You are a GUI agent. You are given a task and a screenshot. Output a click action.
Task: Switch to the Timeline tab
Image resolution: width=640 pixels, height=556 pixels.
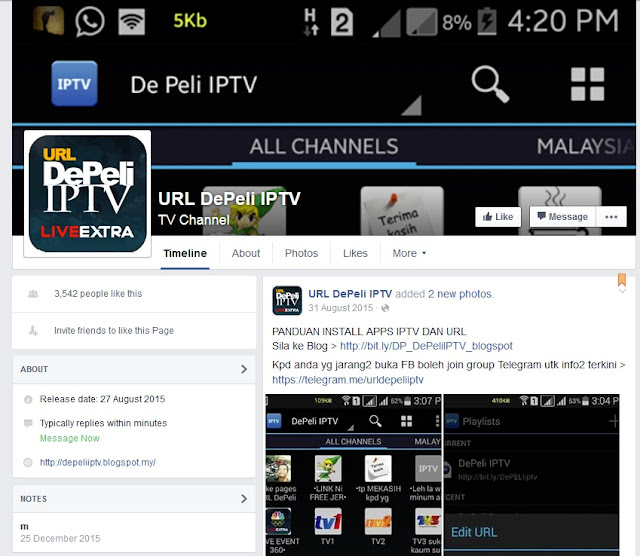[185, 254]
